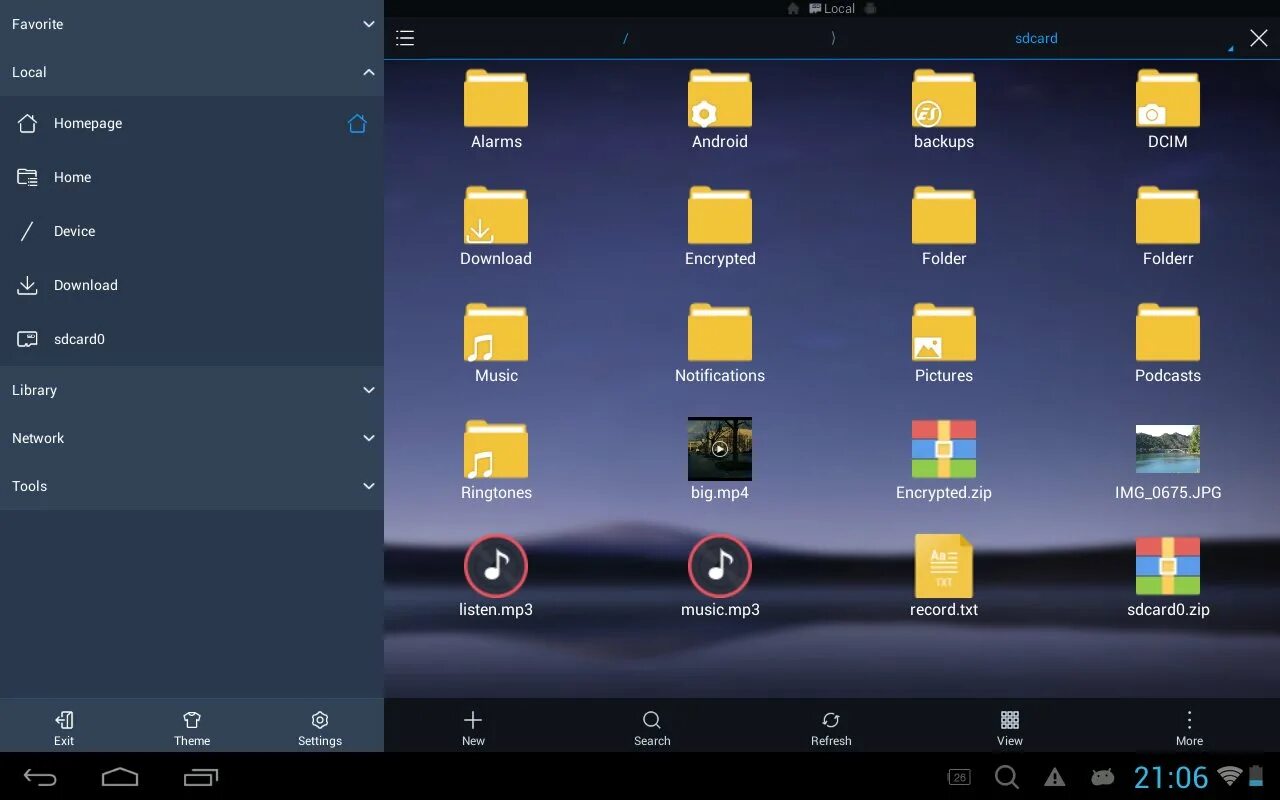
Task: Open the hamburger menu icon
Action: (x=405, y=38)
